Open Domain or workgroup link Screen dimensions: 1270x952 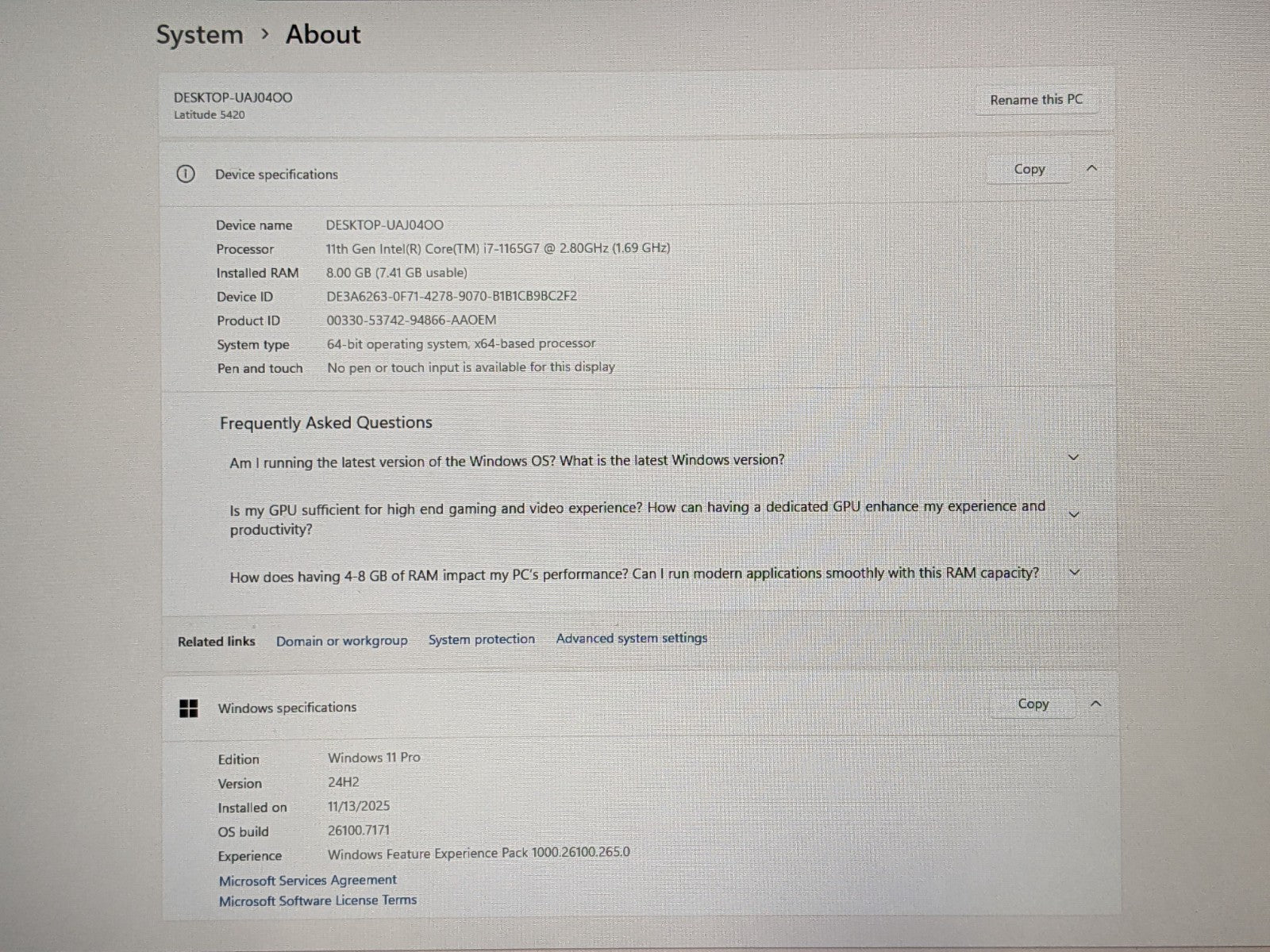(341, 641)
